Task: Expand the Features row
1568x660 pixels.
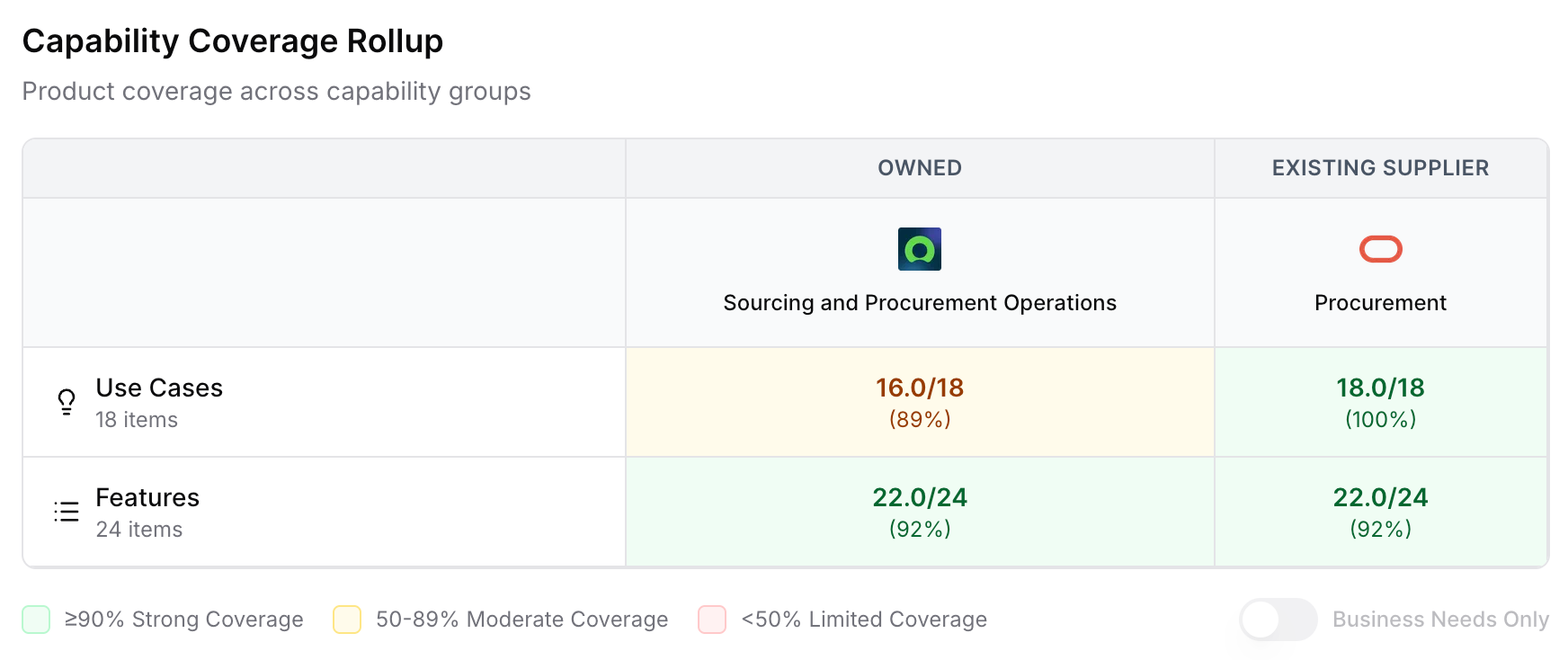Action: [x=147, y=498]
